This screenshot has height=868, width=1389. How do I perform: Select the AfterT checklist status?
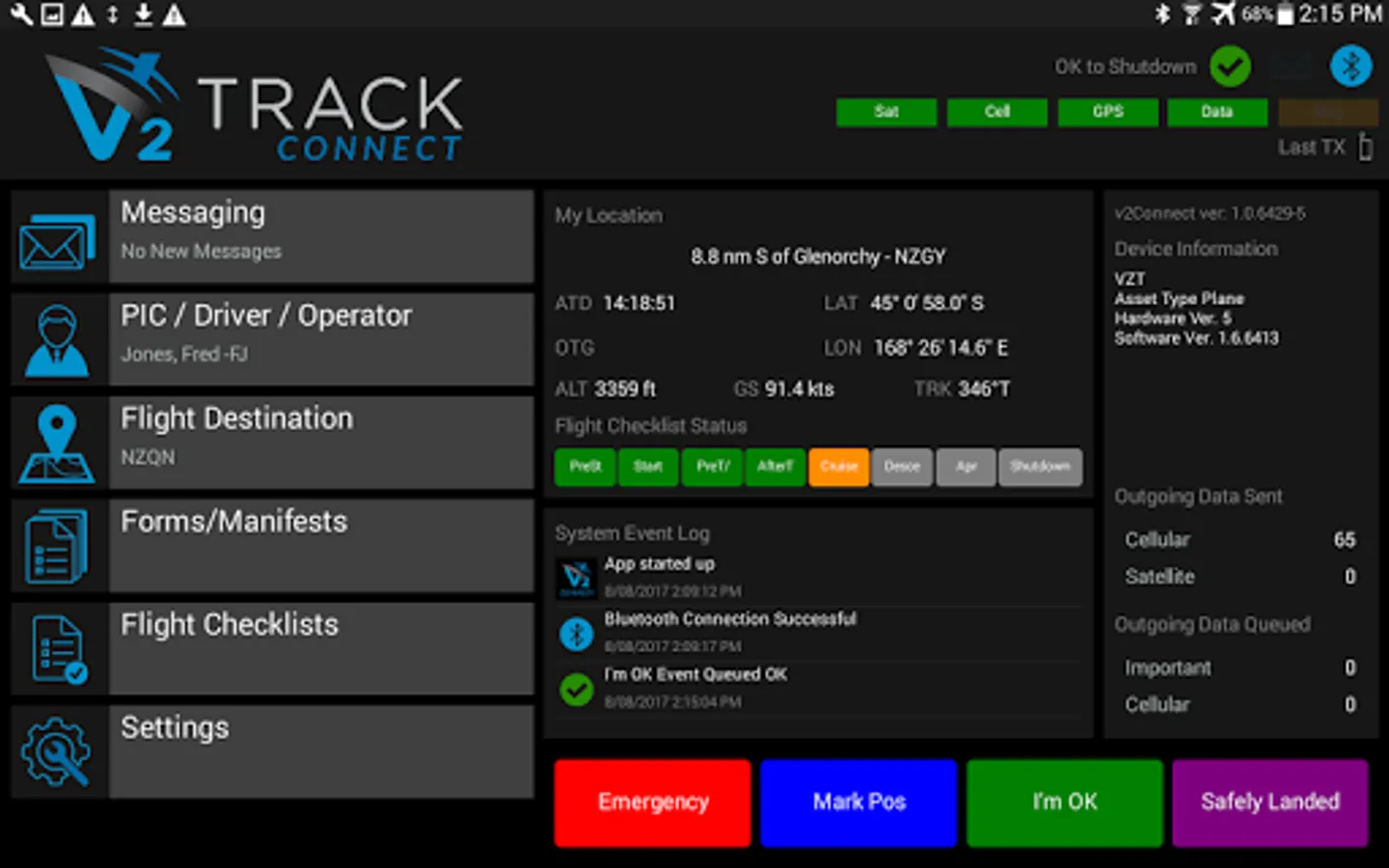(x=775, y=467)
